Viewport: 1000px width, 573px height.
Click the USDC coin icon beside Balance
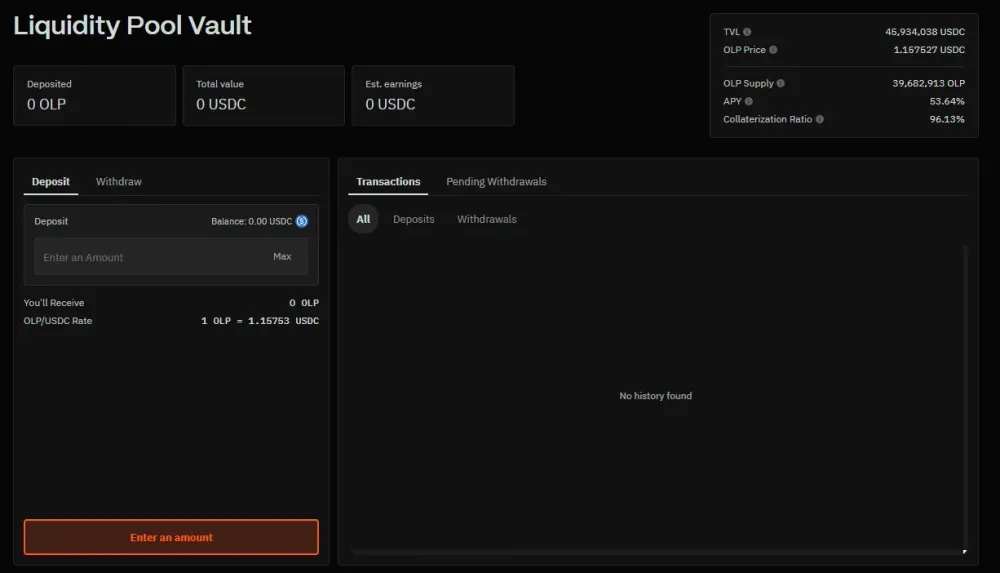click(302, 221)
